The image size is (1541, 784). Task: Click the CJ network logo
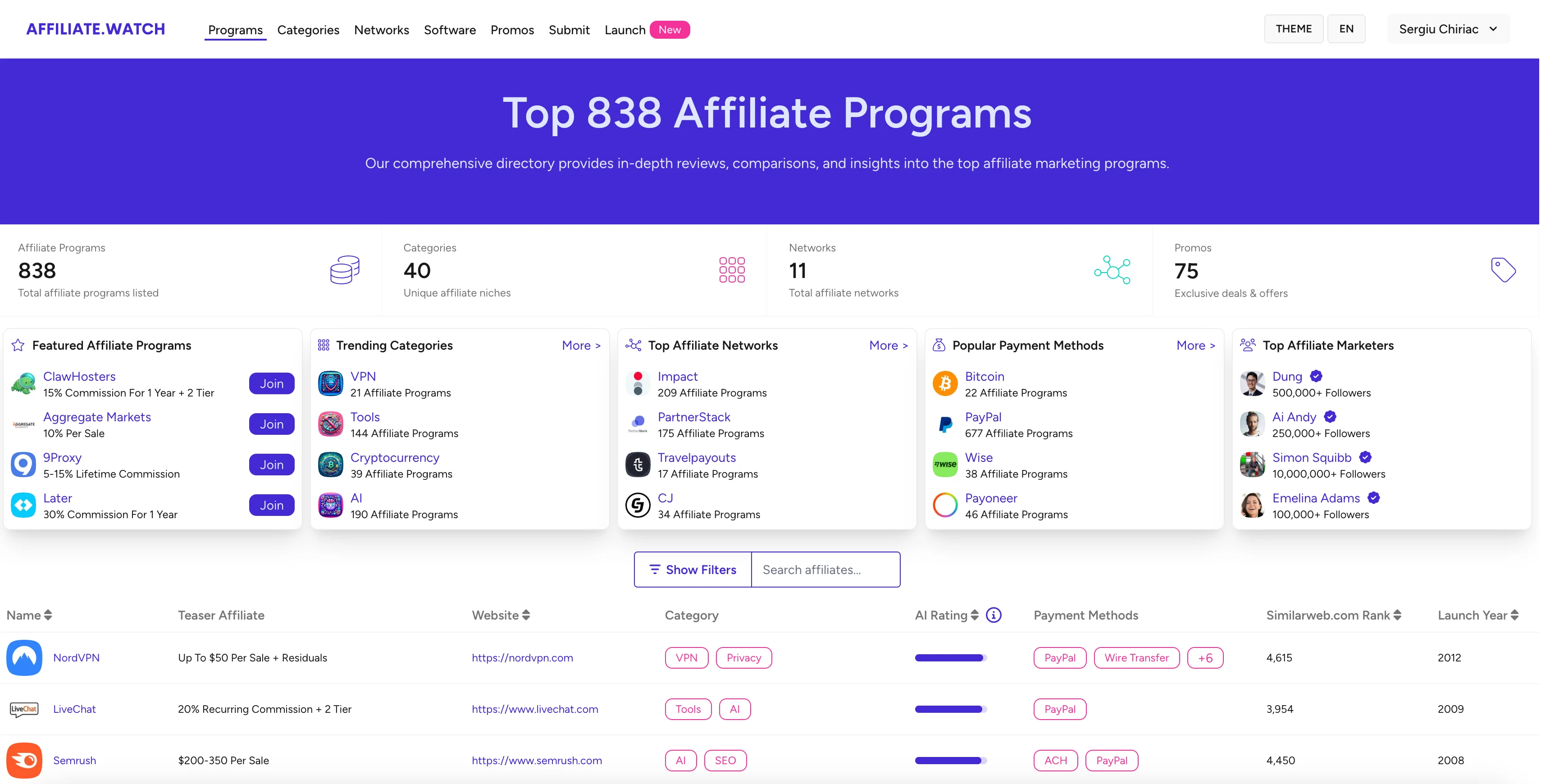coord(638,506)
